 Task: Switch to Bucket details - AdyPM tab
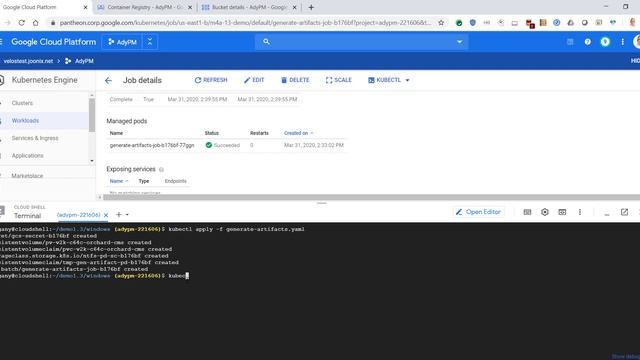(x=249, y=7)
